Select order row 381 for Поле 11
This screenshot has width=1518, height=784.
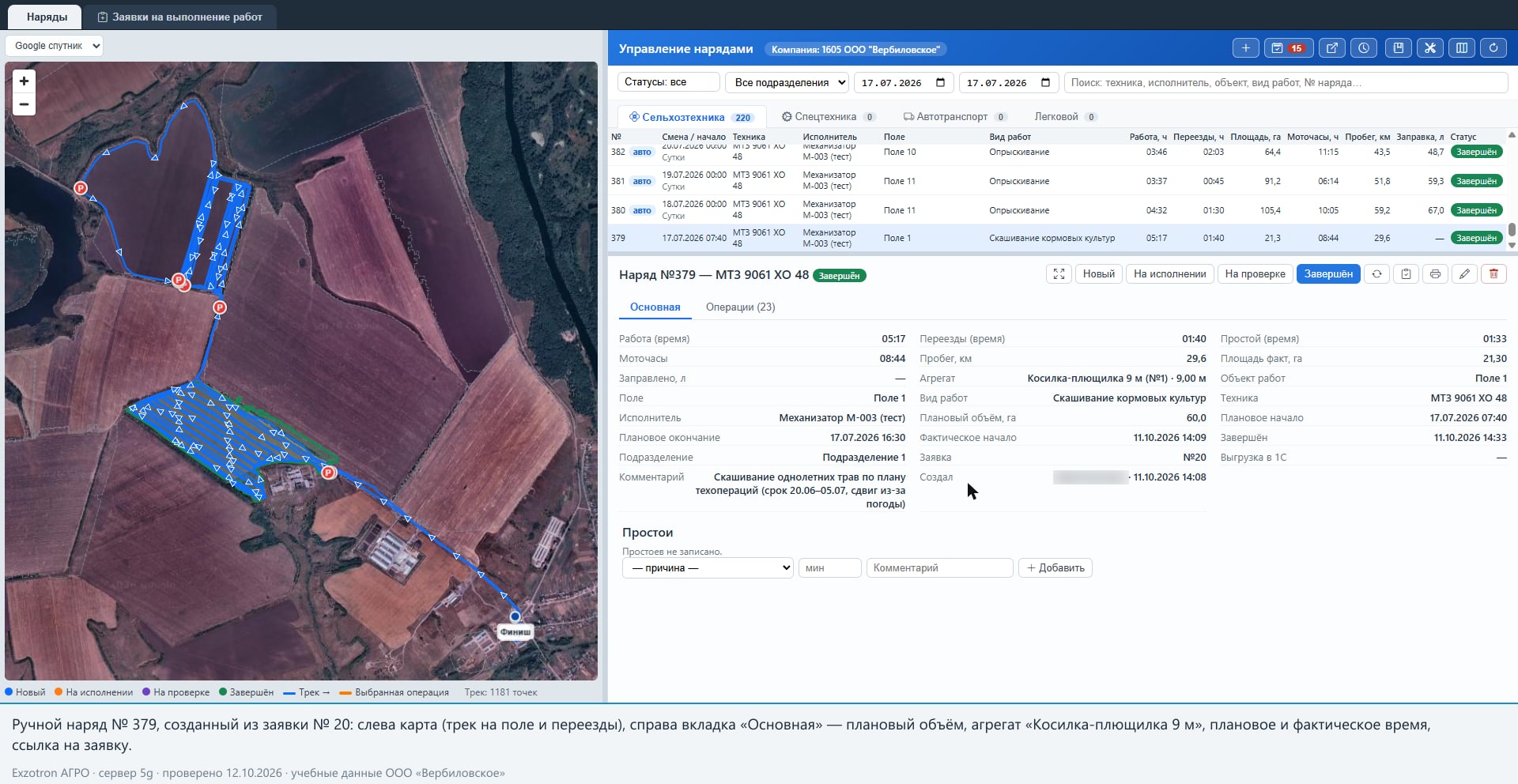1056,181
